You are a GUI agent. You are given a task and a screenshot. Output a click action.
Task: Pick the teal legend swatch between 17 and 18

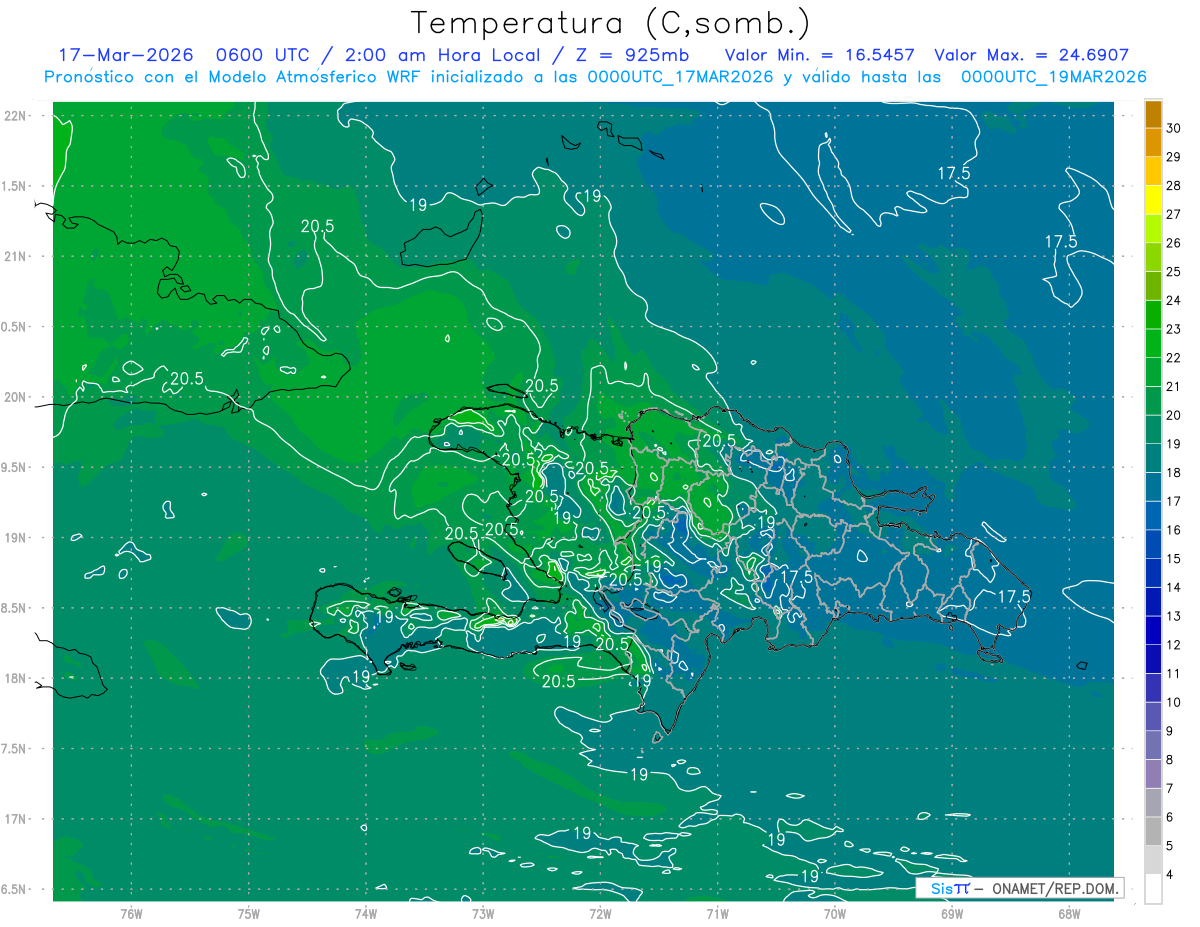[x=1153, y=487]
